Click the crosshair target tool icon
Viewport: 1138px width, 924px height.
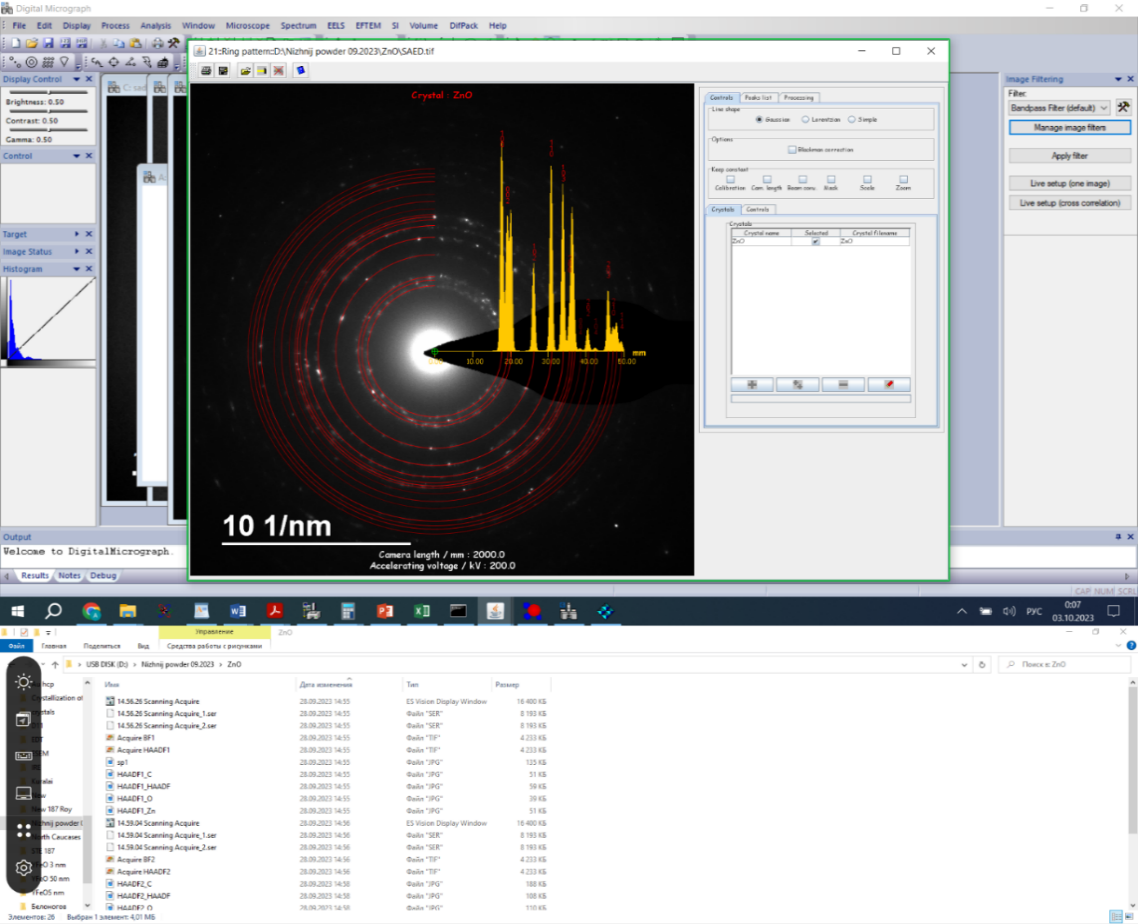114,62
